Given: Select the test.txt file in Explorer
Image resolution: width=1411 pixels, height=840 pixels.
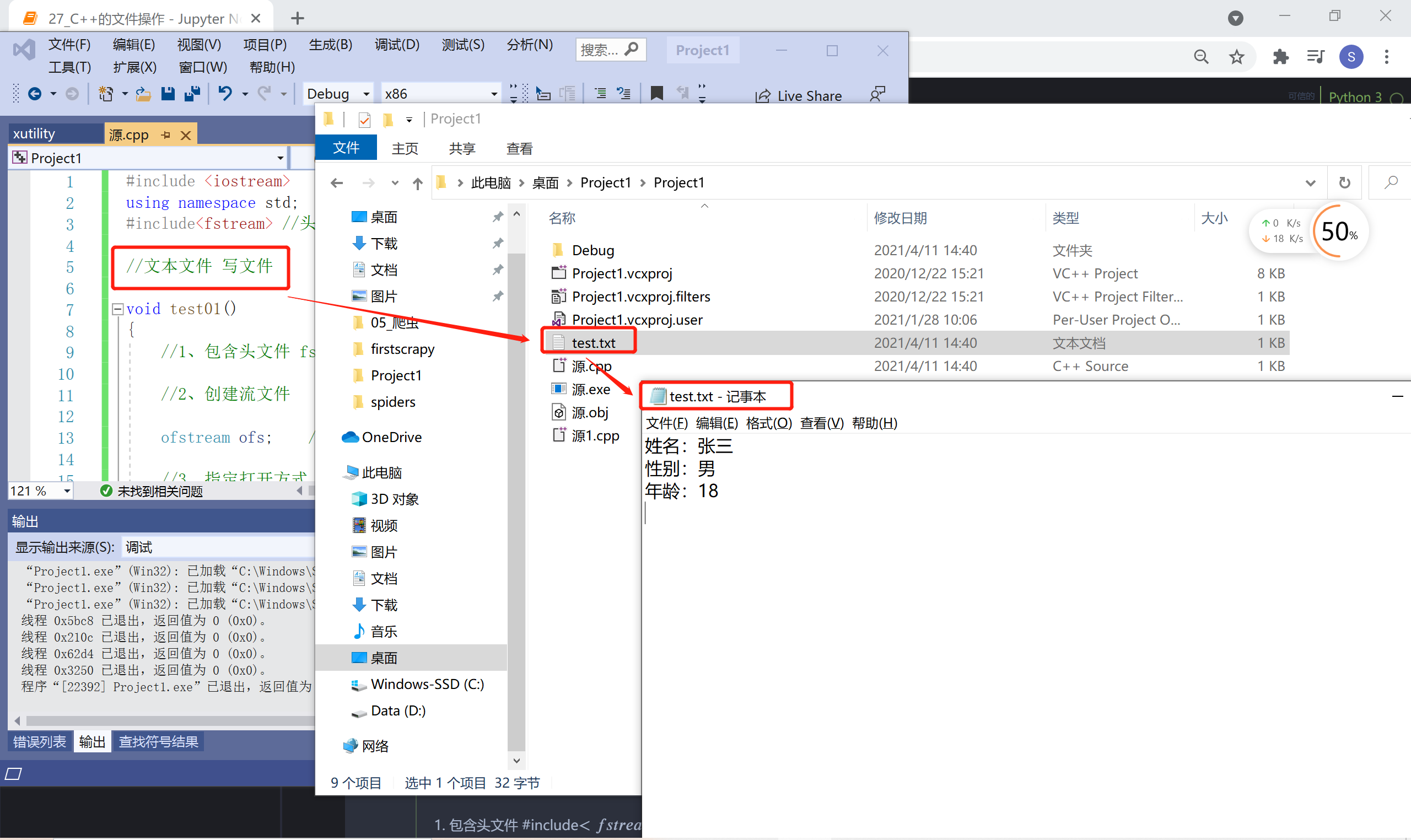Looking at the screenshot, I should tap(593, 343).
